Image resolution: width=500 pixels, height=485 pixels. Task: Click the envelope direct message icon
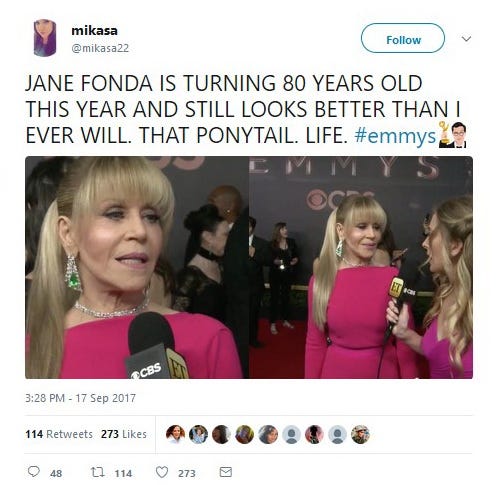point(226,472)
